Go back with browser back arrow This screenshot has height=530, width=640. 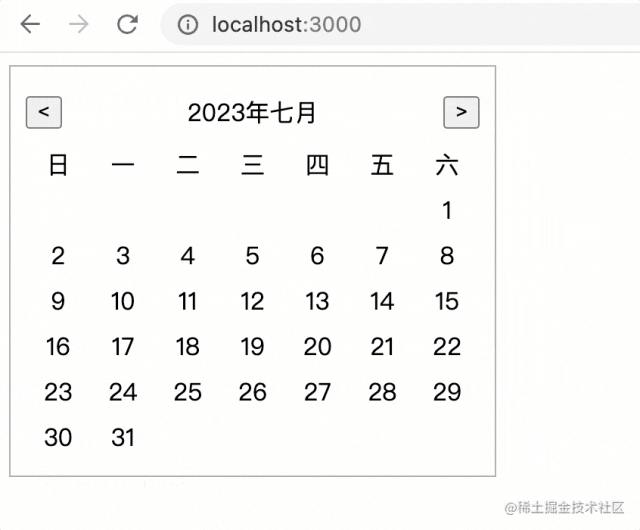tap(30, 24)
